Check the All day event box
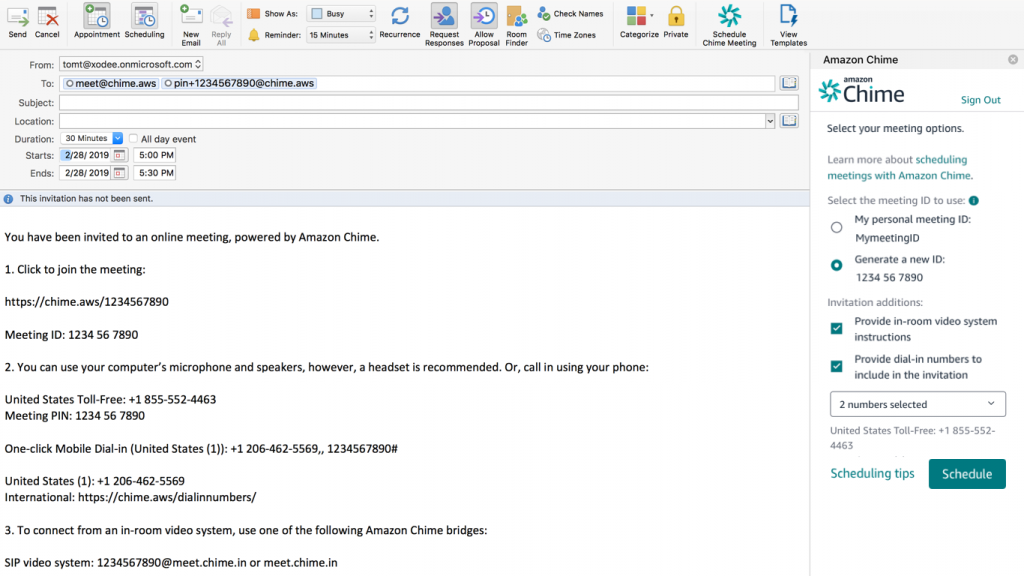The width and height of the screenshot is (1024, 576). click(133, 138)
